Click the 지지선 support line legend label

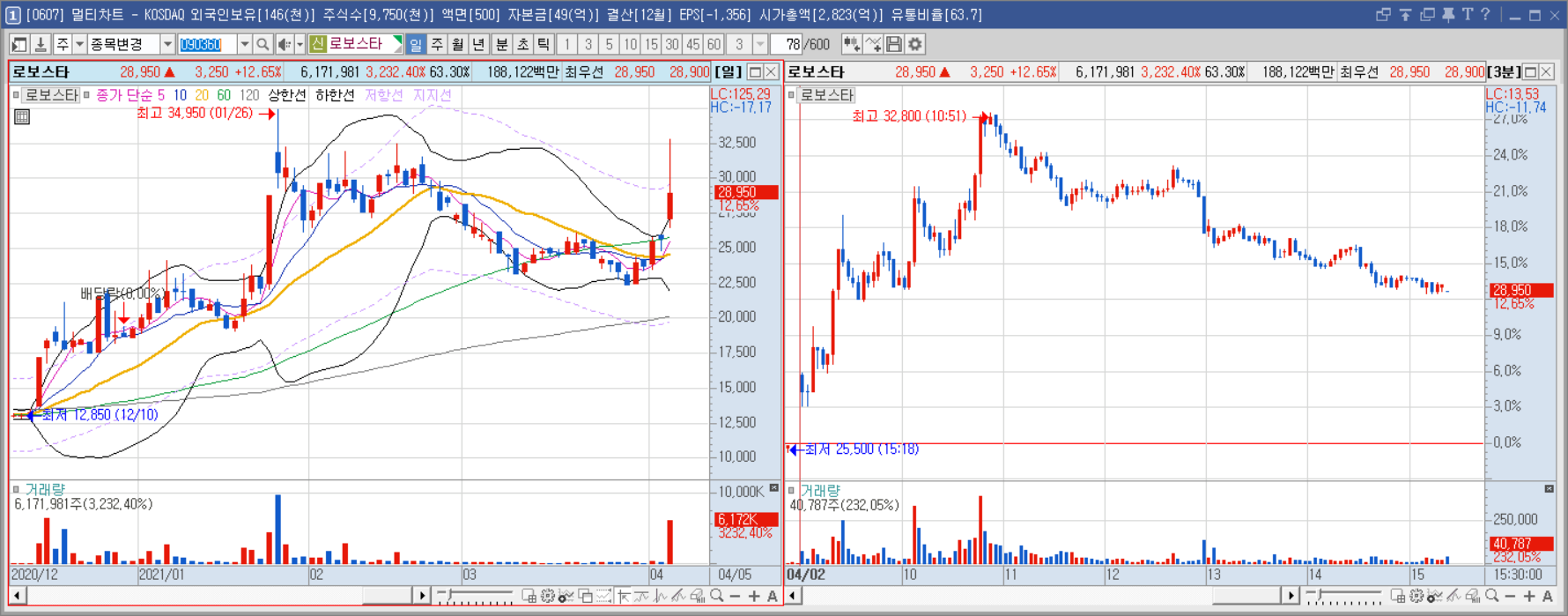(433, 95)
